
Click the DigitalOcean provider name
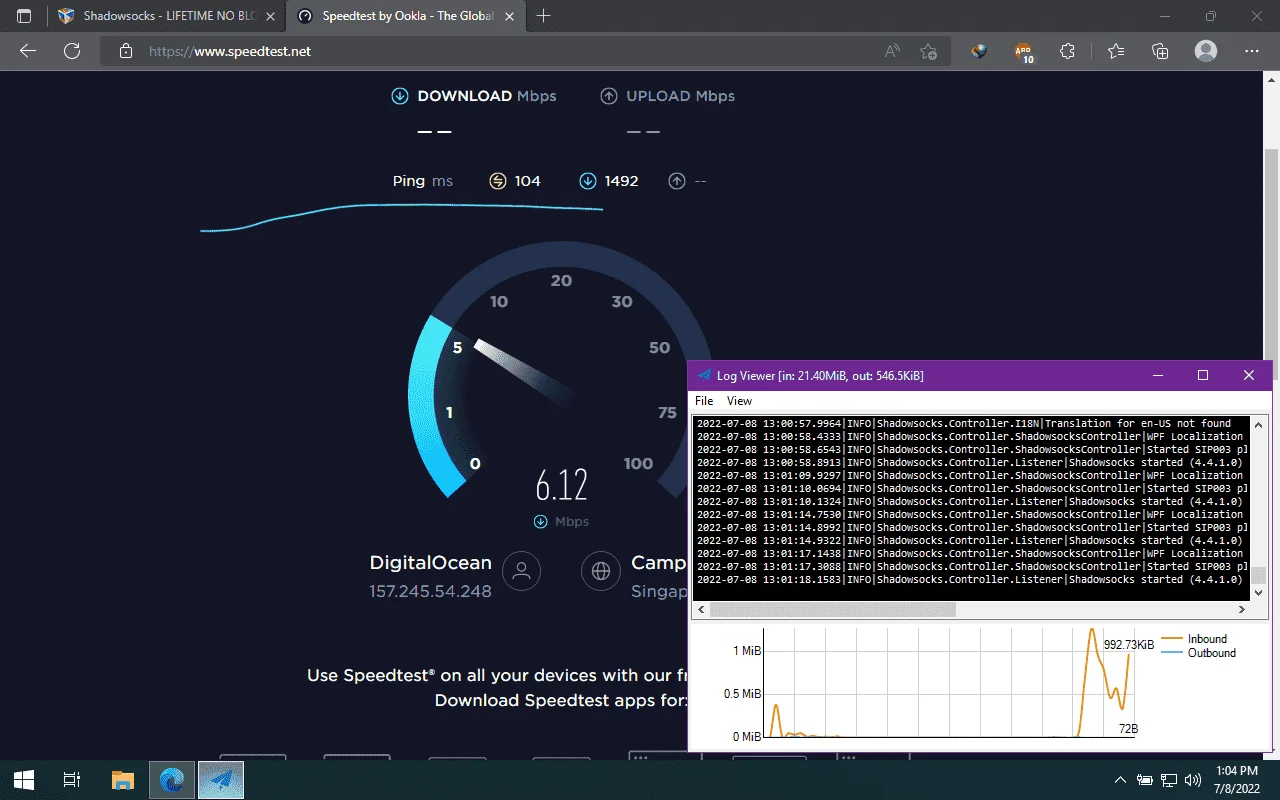tap(431, 563)
